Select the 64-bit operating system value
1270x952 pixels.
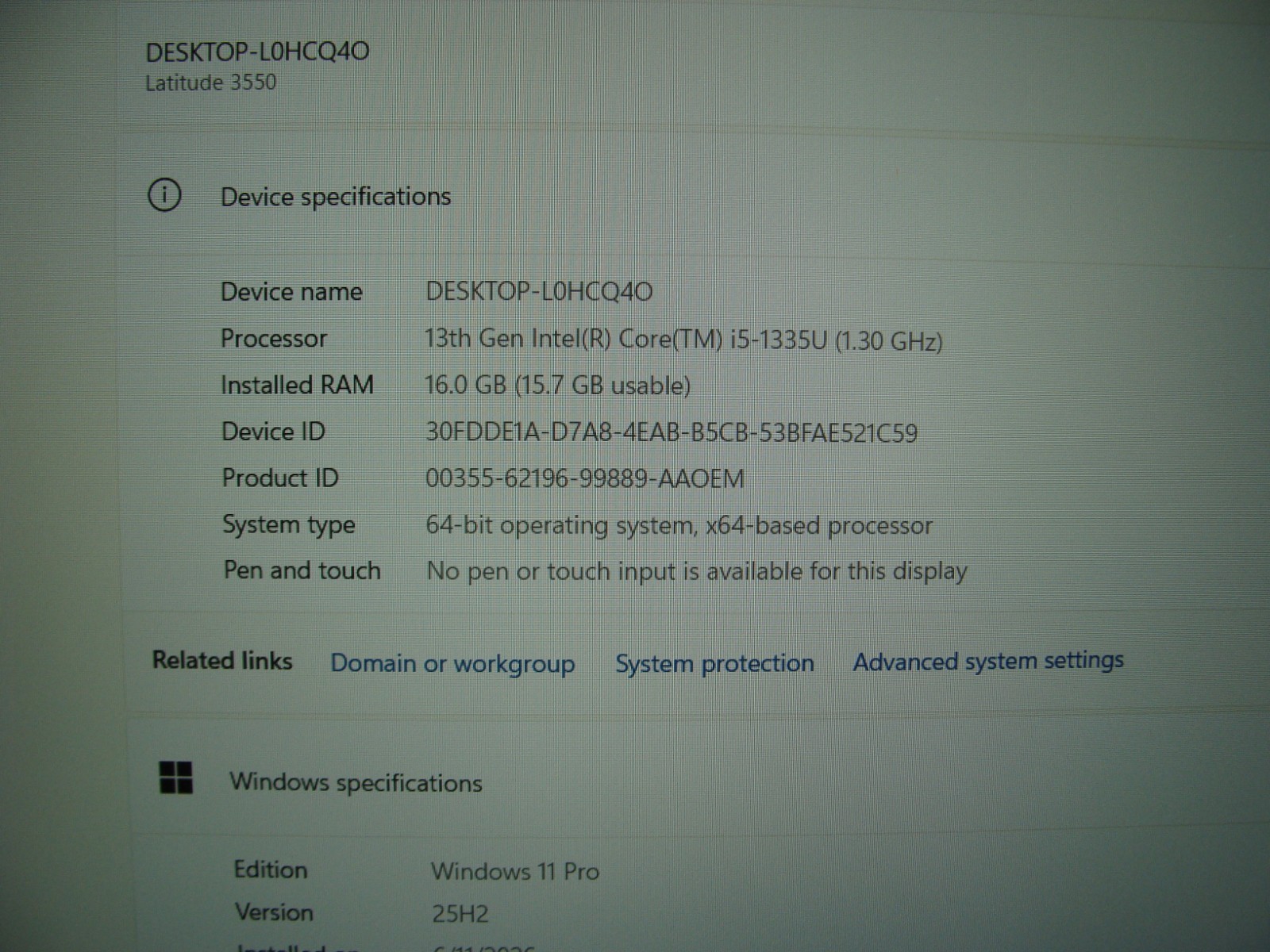click(679, 525)
